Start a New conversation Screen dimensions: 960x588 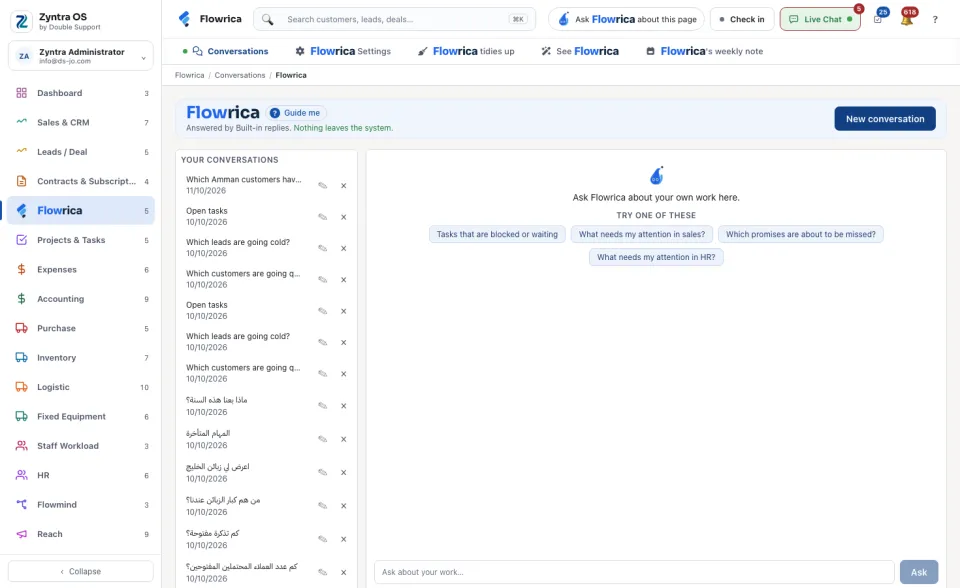point(885,119)
